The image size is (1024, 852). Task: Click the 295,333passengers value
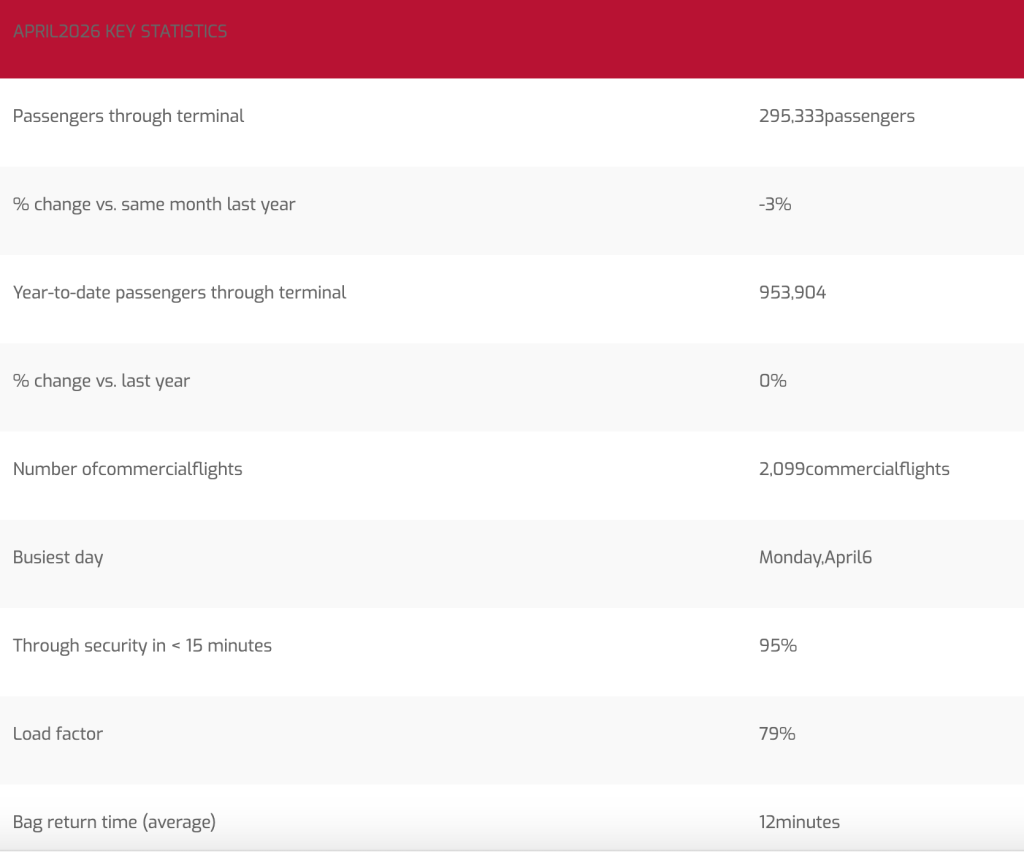[837, 116]
